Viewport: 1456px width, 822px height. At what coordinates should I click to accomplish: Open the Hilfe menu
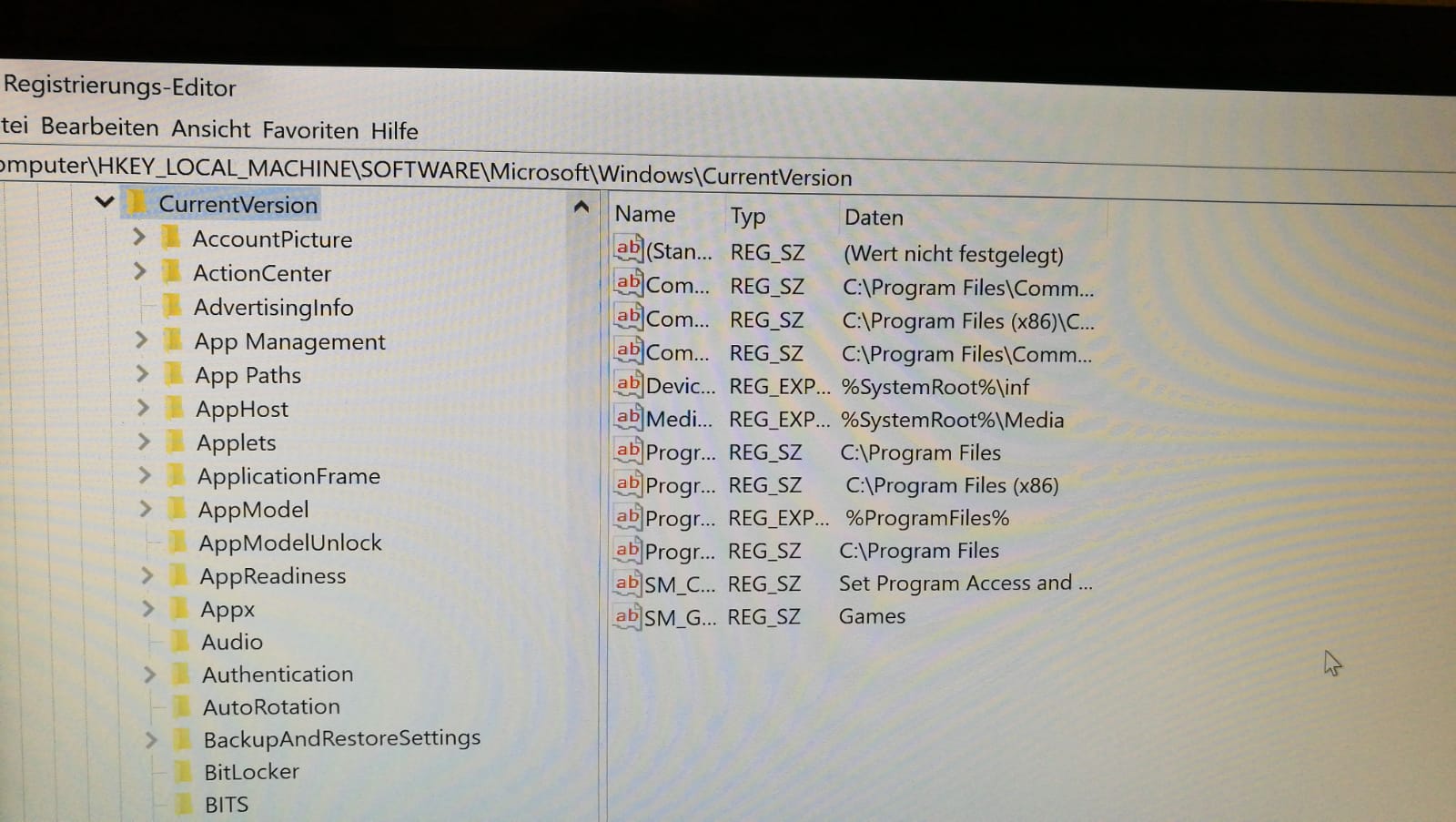[x=394, y=131]
